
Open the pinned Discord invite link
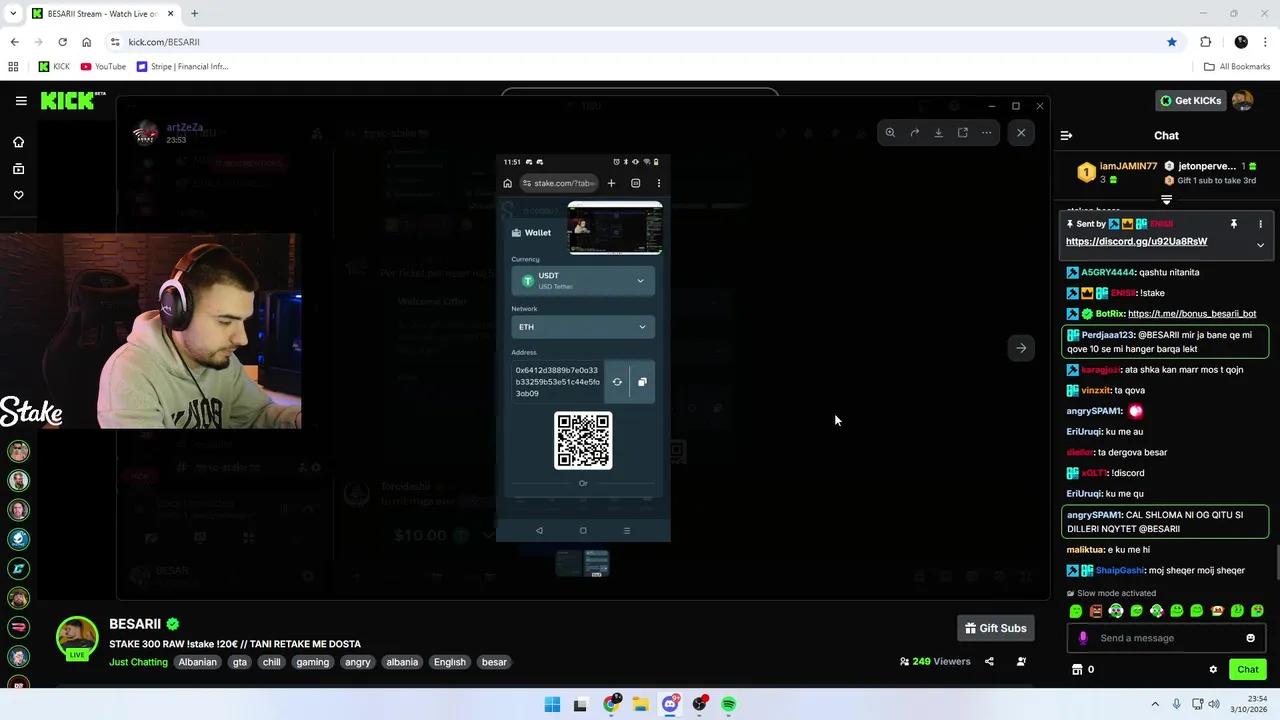point(1136,241)
